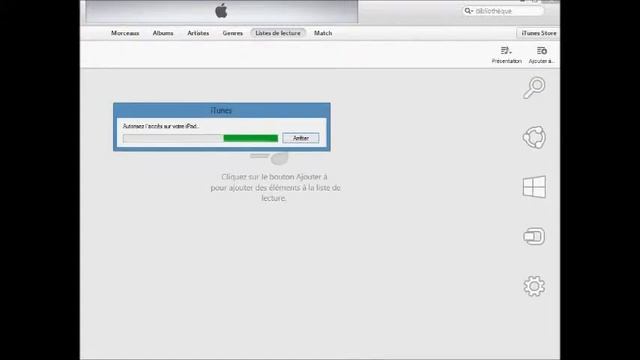Click the Ajouter à playlist icon

click(x=542, y=55)
